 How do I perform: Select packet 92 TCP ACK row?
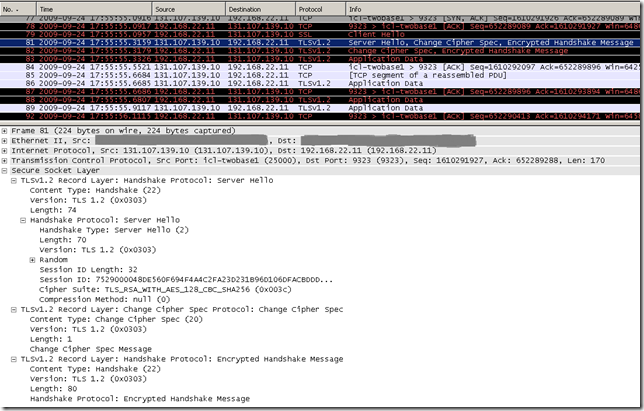tap(320, 116)
